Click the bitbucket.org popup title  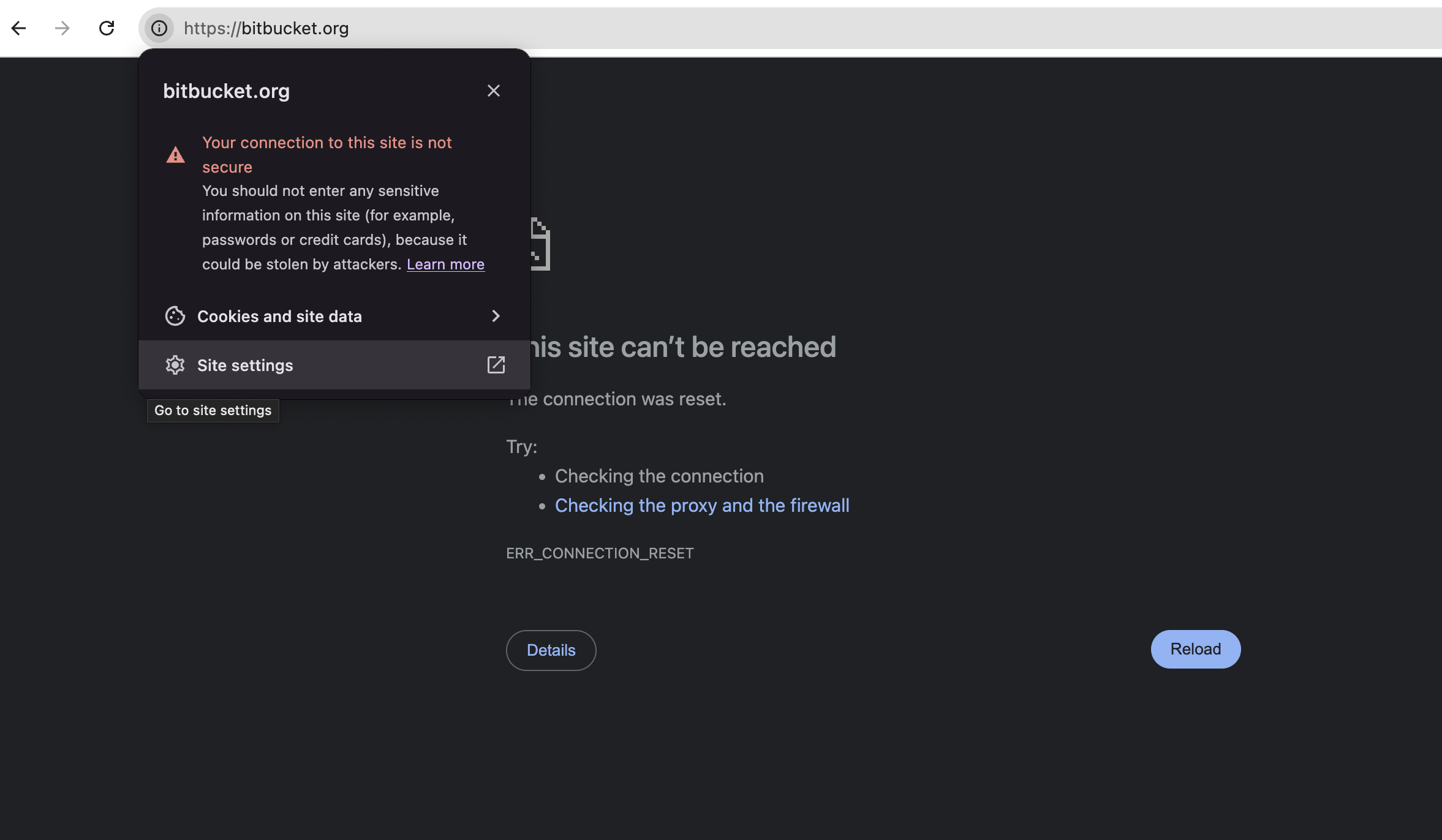point(226,91)
